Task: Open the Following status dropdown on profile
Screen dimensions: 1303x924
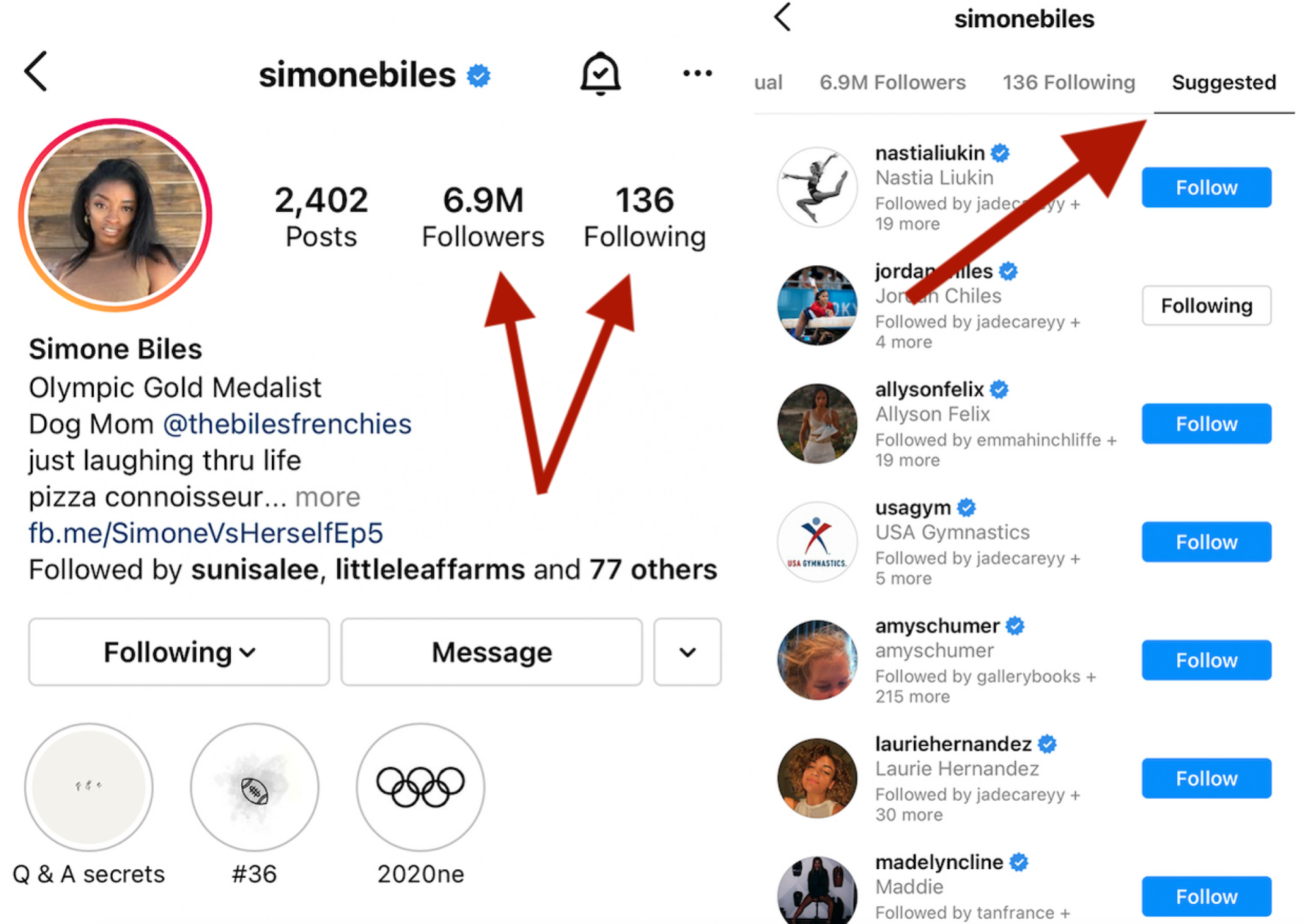Action: pos(178,652)
